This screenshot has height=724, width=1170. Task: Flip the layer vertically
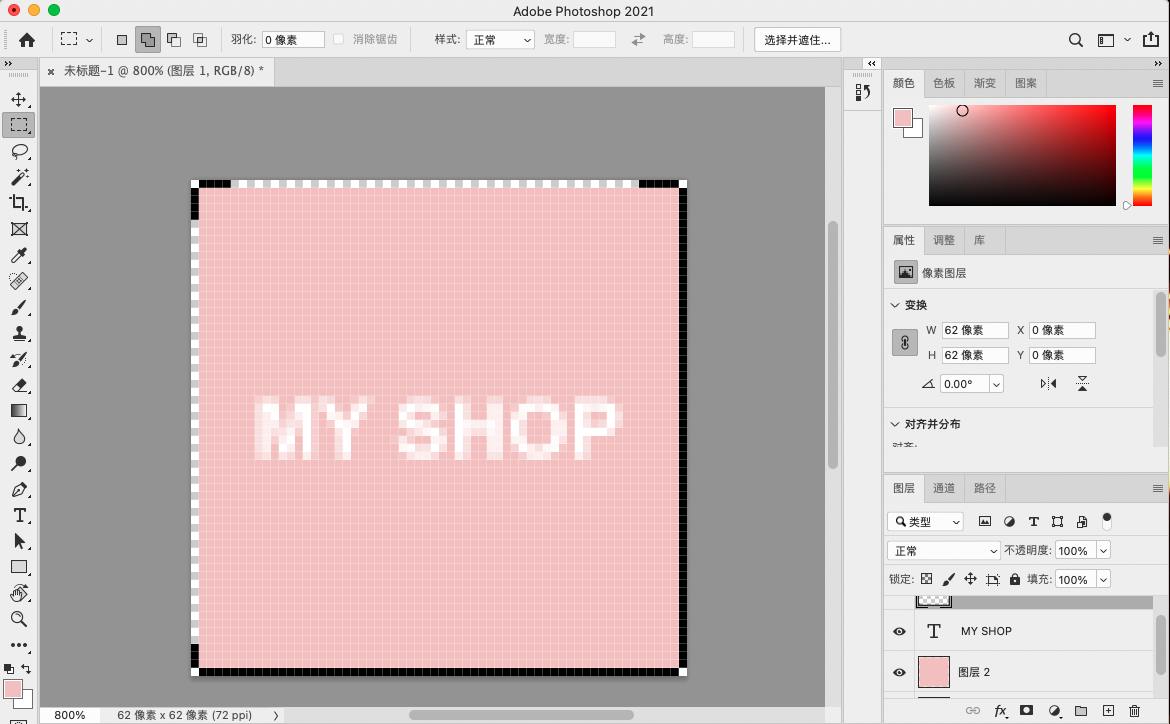[x=1082, y=384]
